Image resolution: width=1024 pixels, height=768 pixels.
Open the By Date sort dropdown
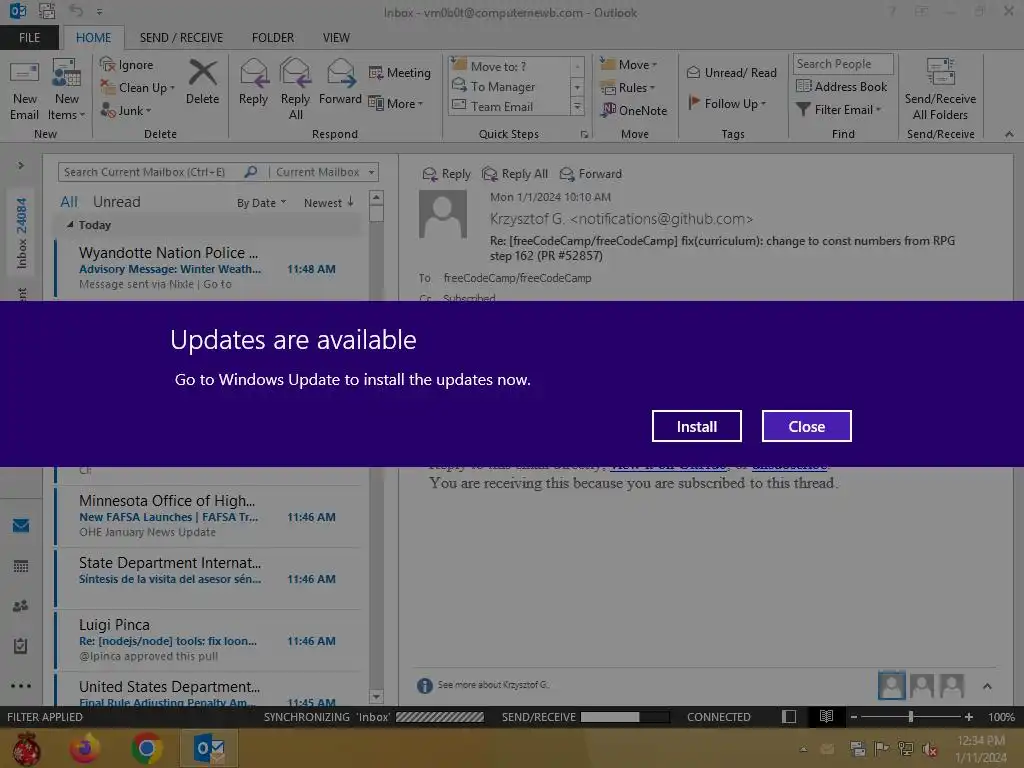pyautogui.click(x=261, y=203)
